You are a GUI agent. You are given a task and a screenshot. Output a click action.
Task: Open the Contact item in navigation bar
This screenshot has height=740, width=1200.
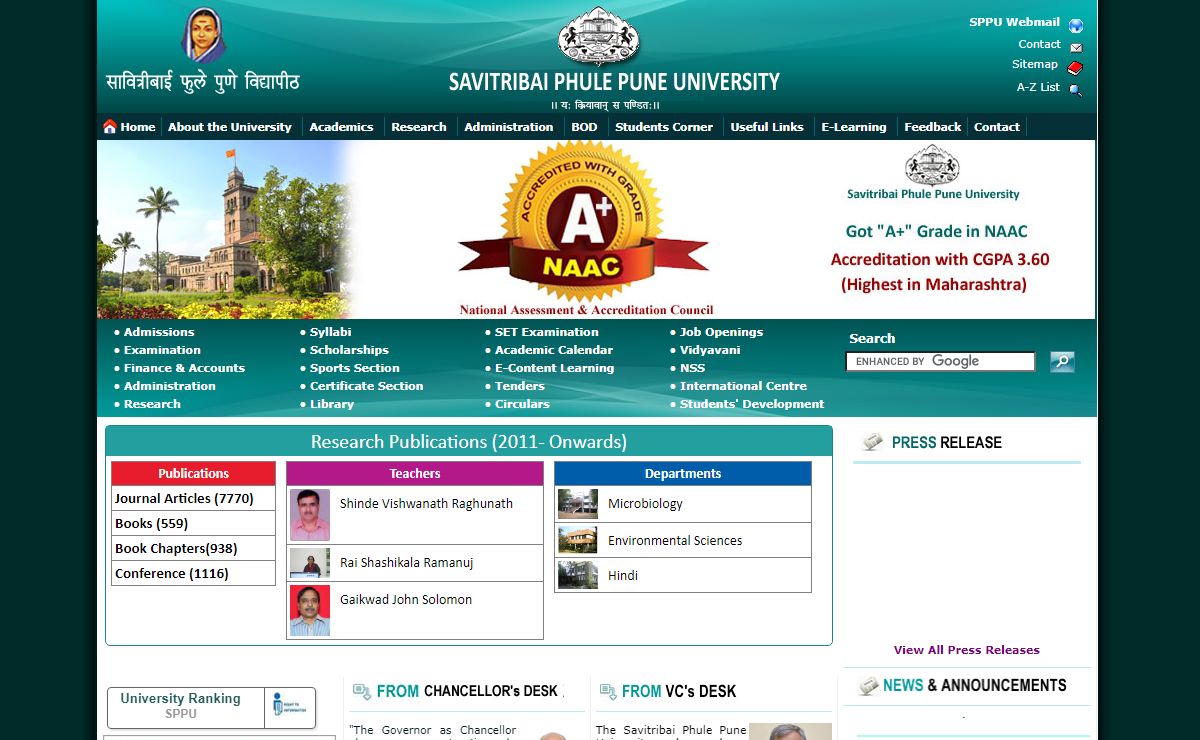point(997,127)
